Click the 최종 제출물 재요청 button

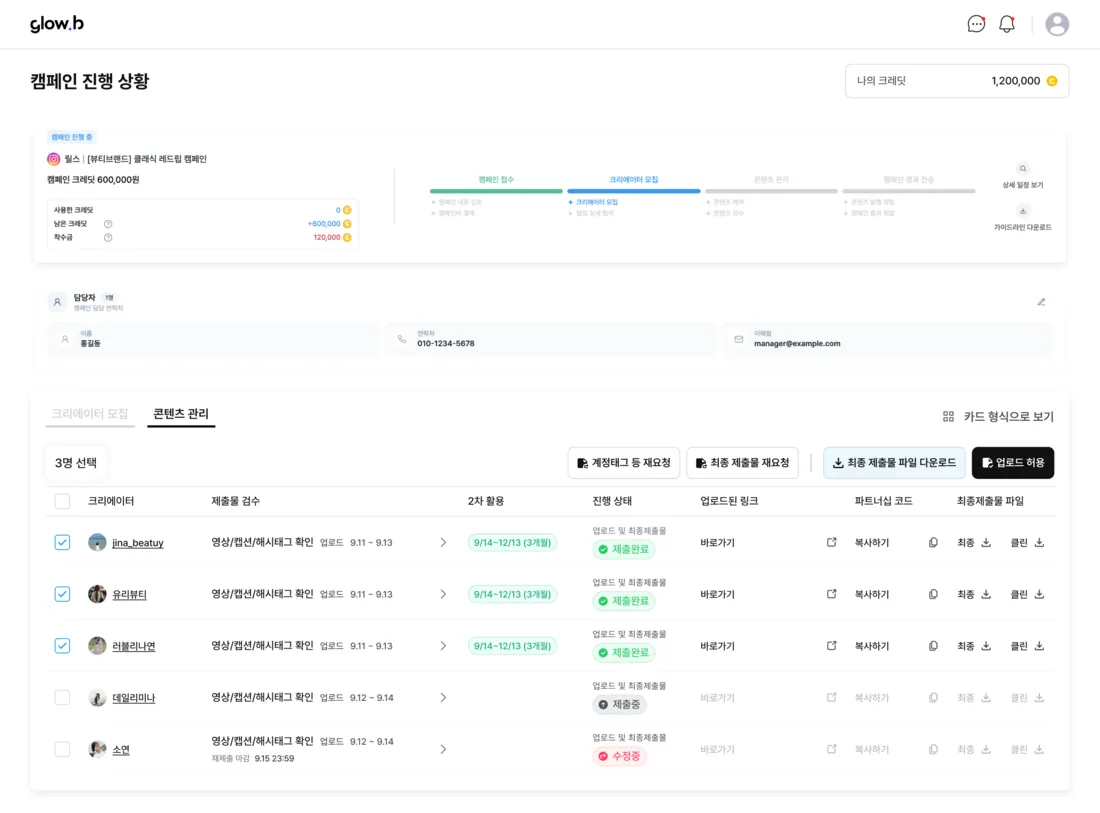click(x=742, y=463)
